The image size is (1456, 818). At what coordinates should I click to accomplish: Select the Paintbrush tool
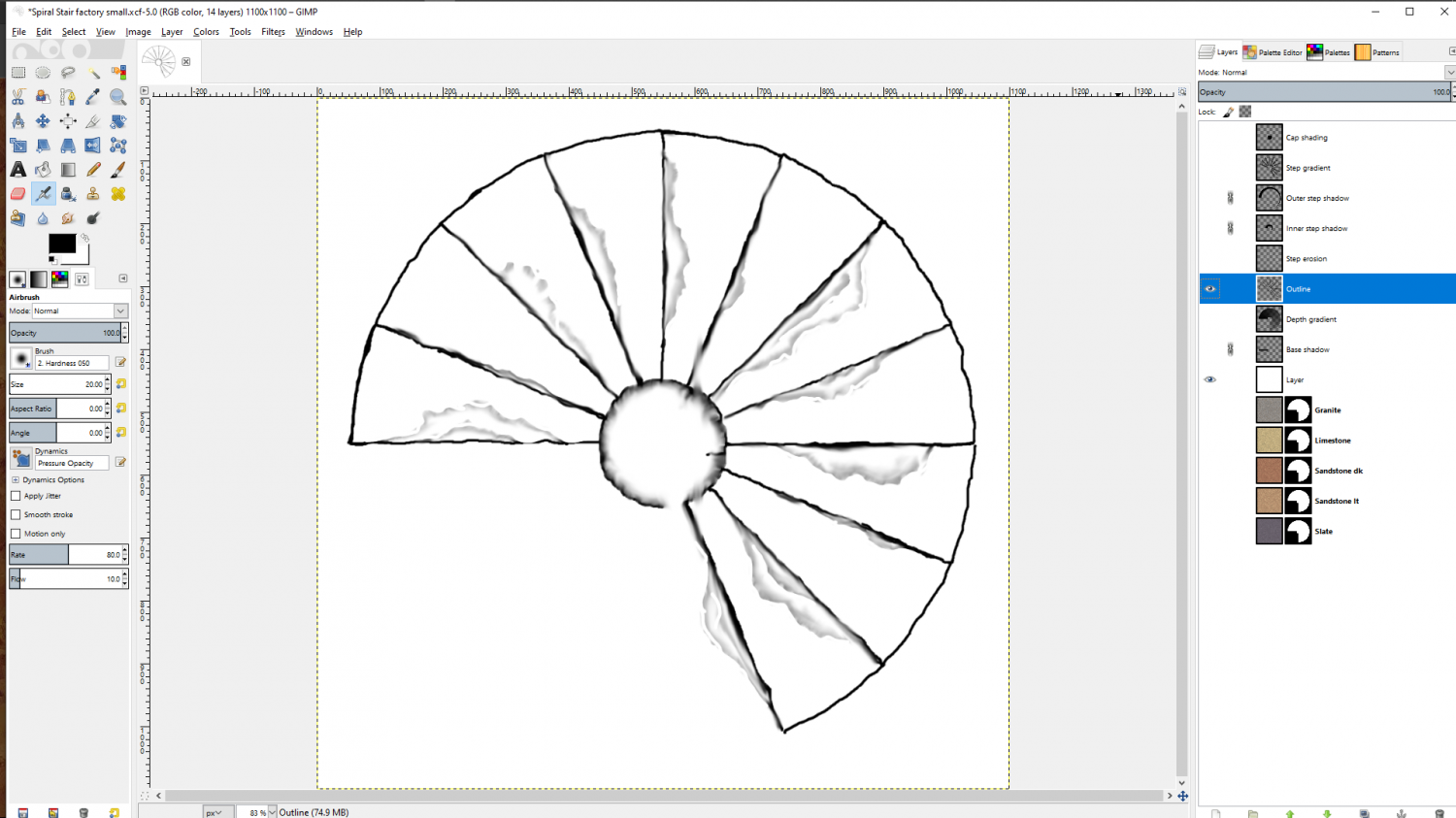(x=118, y=170)
